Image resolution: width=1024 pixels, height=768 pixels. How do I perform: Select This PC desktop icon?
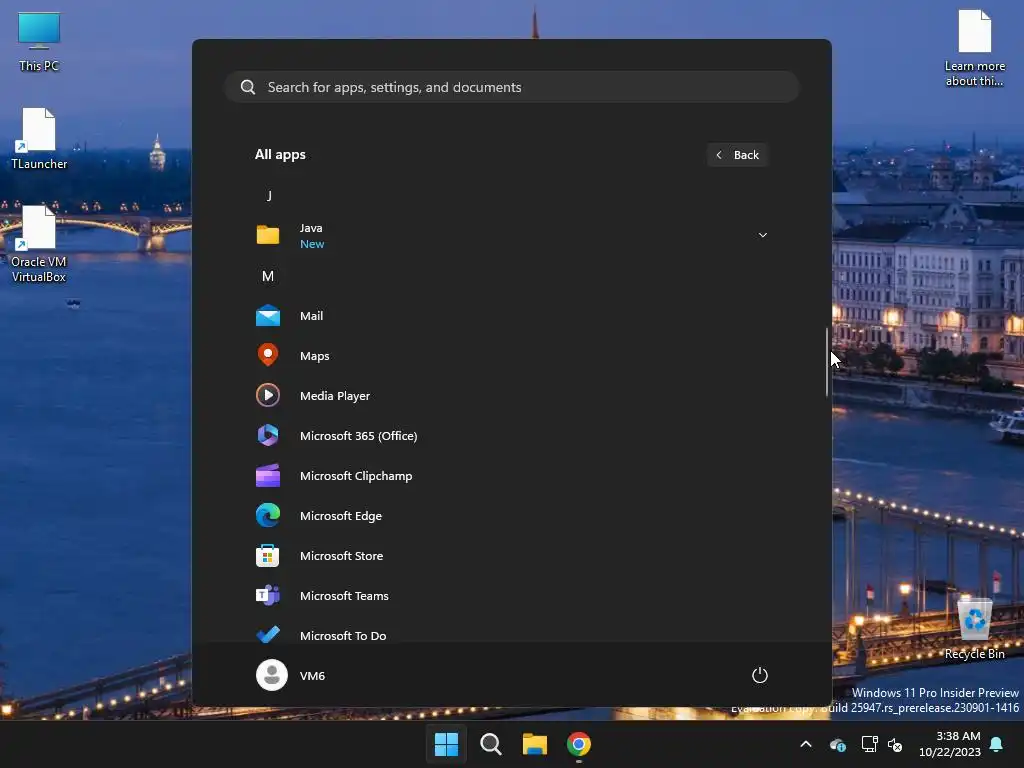pos(39,42)
